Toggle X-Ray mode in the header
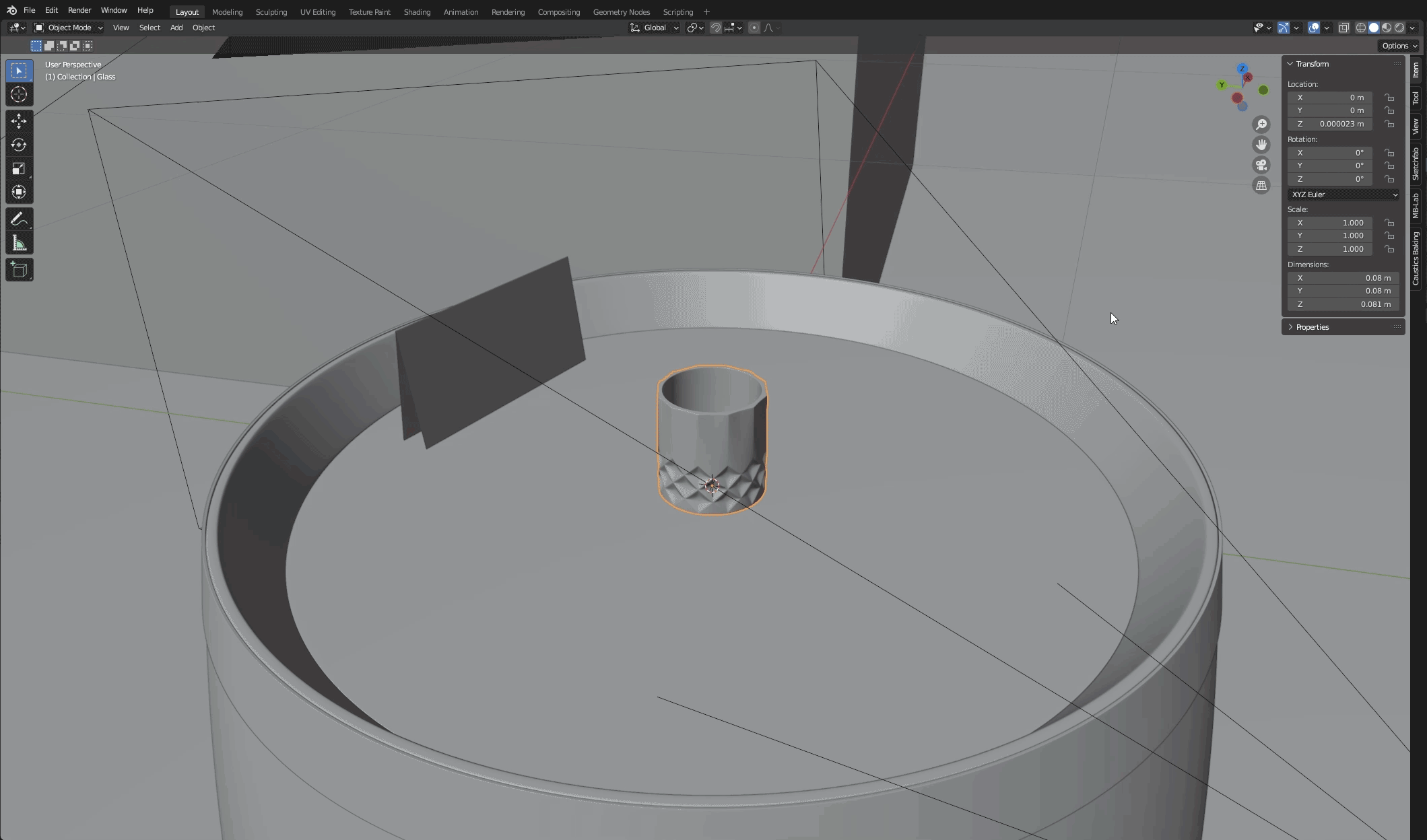1427x840 pixels. (1344, 28)
